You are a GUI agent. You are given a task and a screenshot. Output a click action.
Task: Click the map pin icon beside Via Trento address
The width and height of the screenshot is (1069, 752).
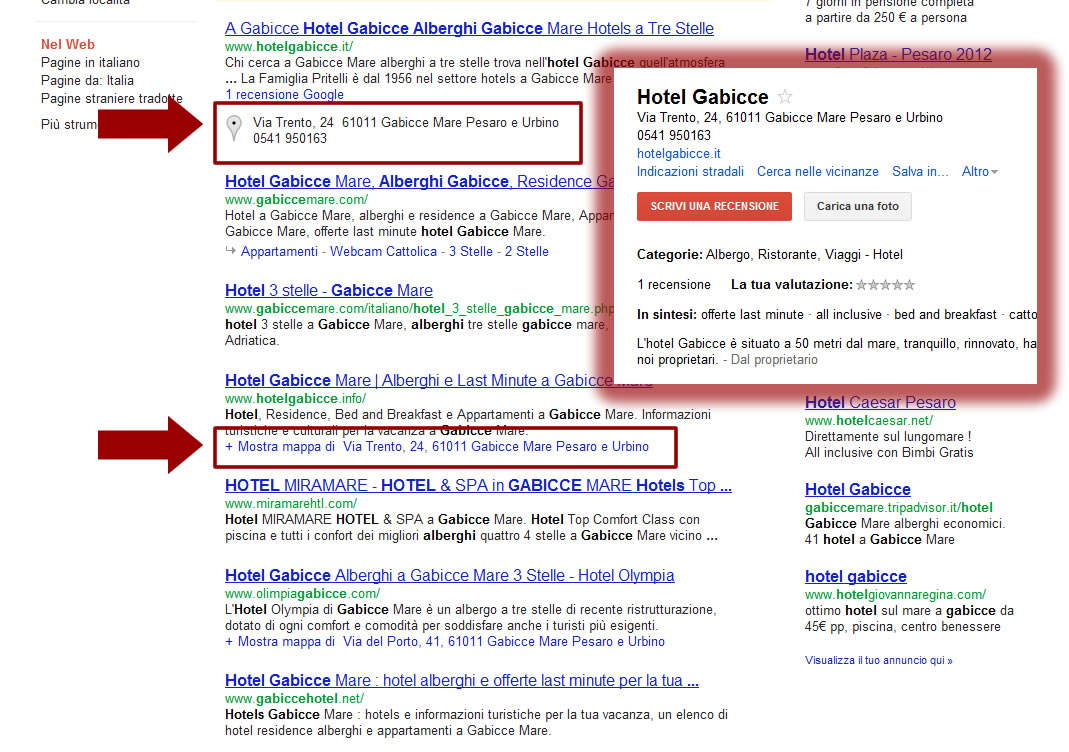coord(234,127)
